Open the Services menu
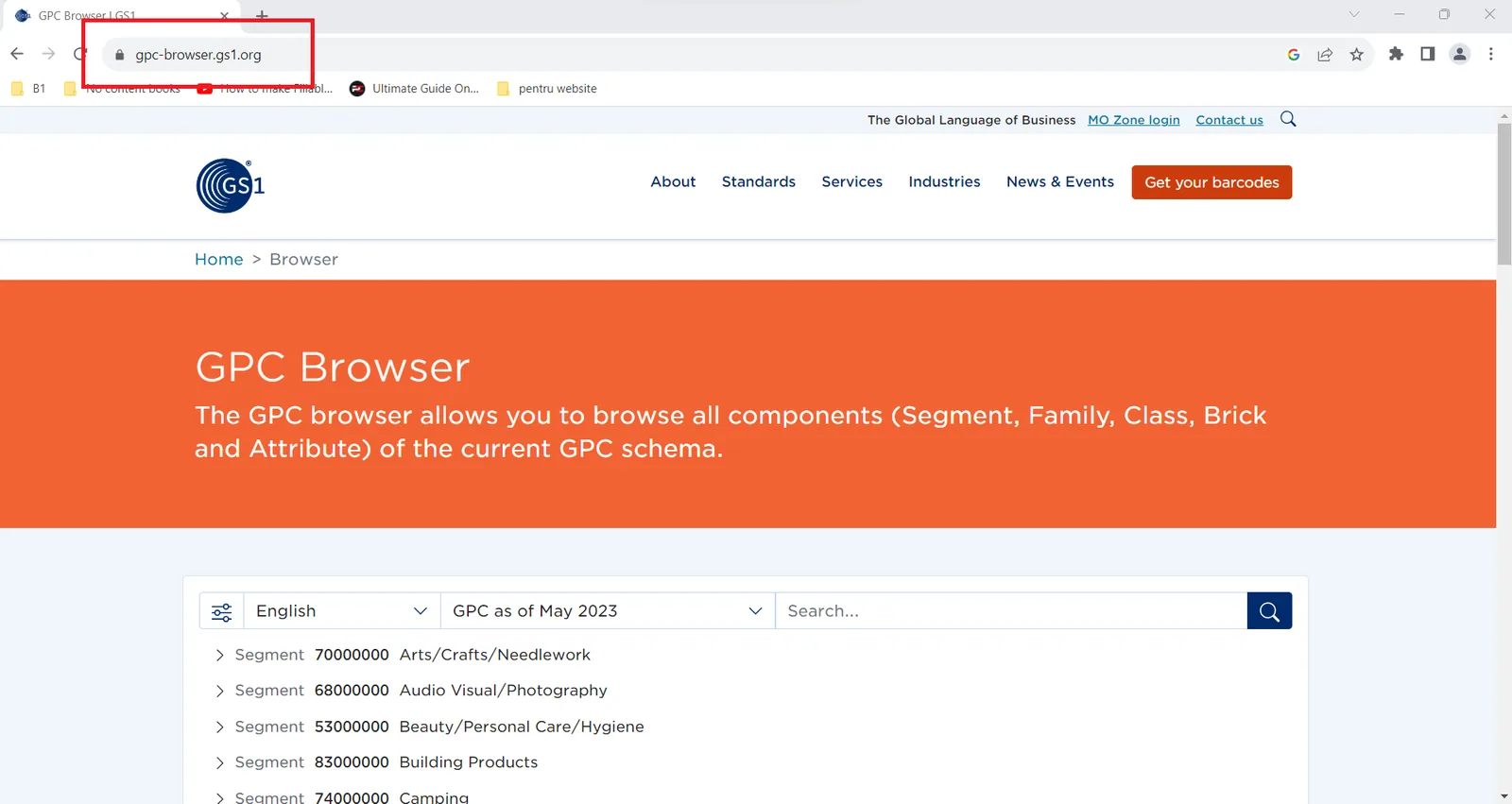1512x804 pixels. [851, 182]
